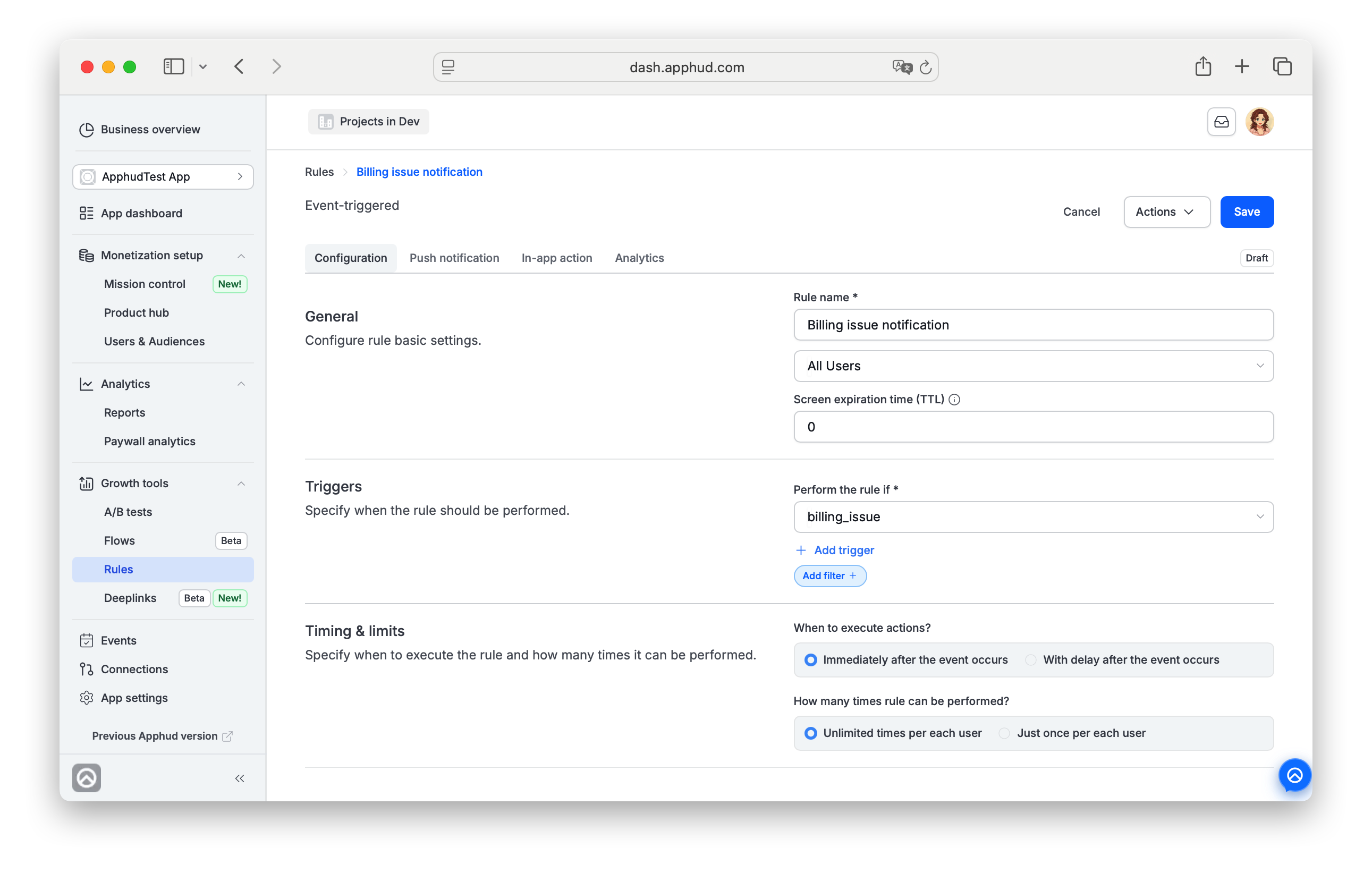1372x881 pixels.
Task: Click the Apphud logo at sidebar bottom
Action: click(87, 778)
